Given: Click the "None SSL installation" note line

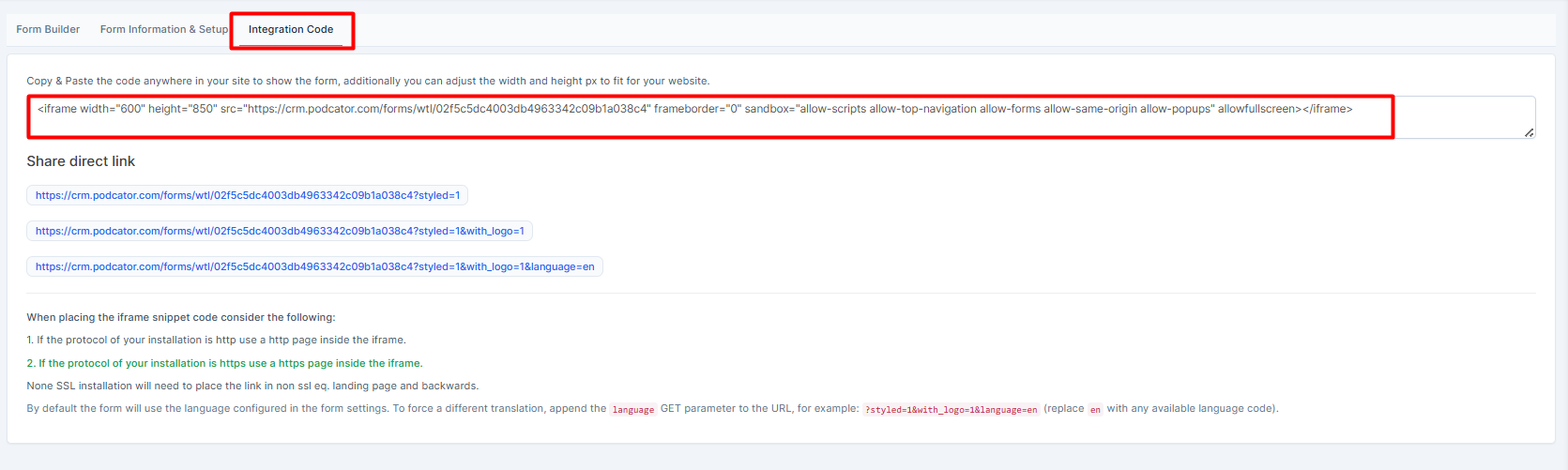Looking at the screenshot, I should 252,386.
